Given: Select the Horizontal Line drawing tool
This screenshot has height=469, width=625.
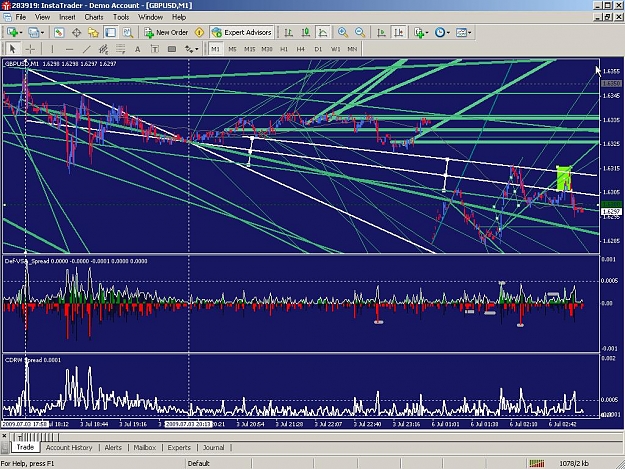Looking at the screenshot, I should tap(69, 49).
